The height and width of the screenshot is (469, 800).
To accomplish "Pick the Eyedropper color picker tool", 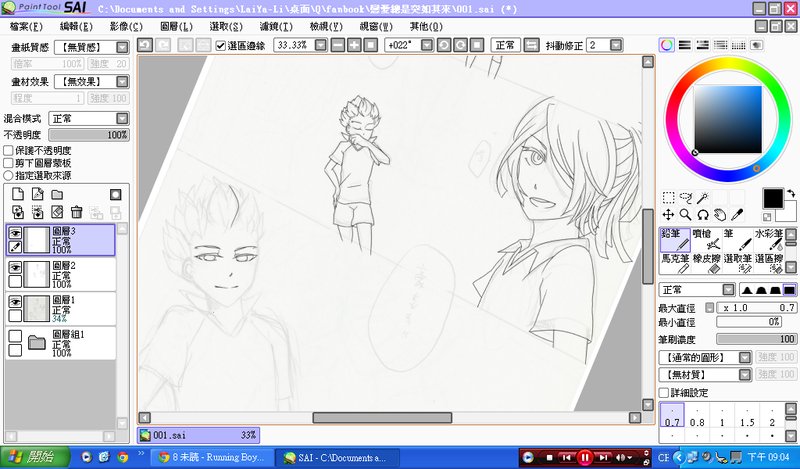I will [x=737, y=215].
